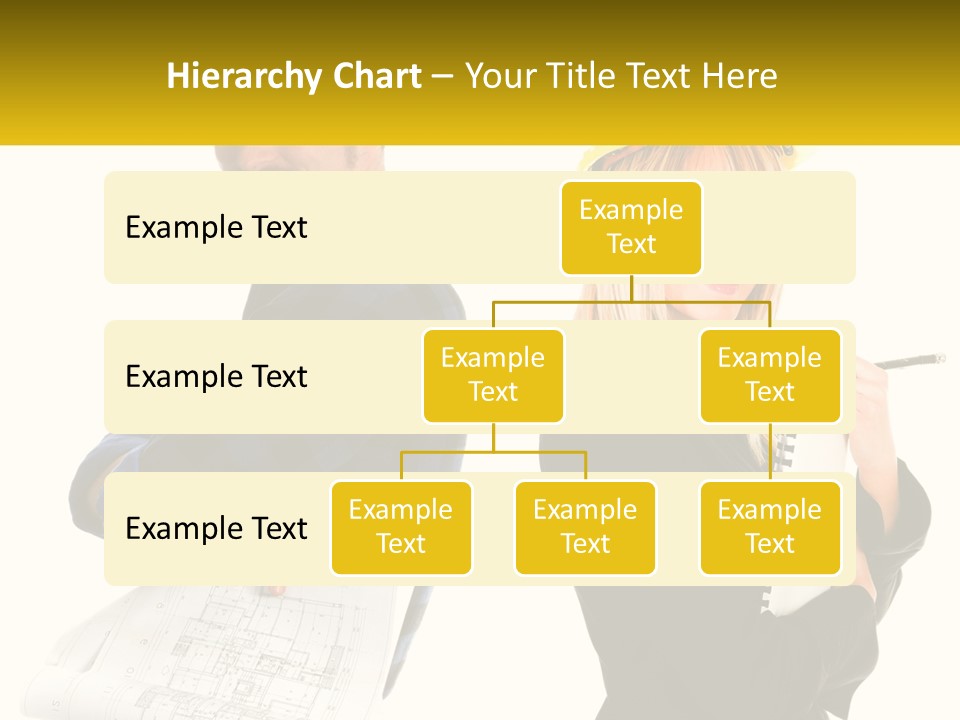
Task: Select the bottom-row middle yellow box
Action: (585, 528)
